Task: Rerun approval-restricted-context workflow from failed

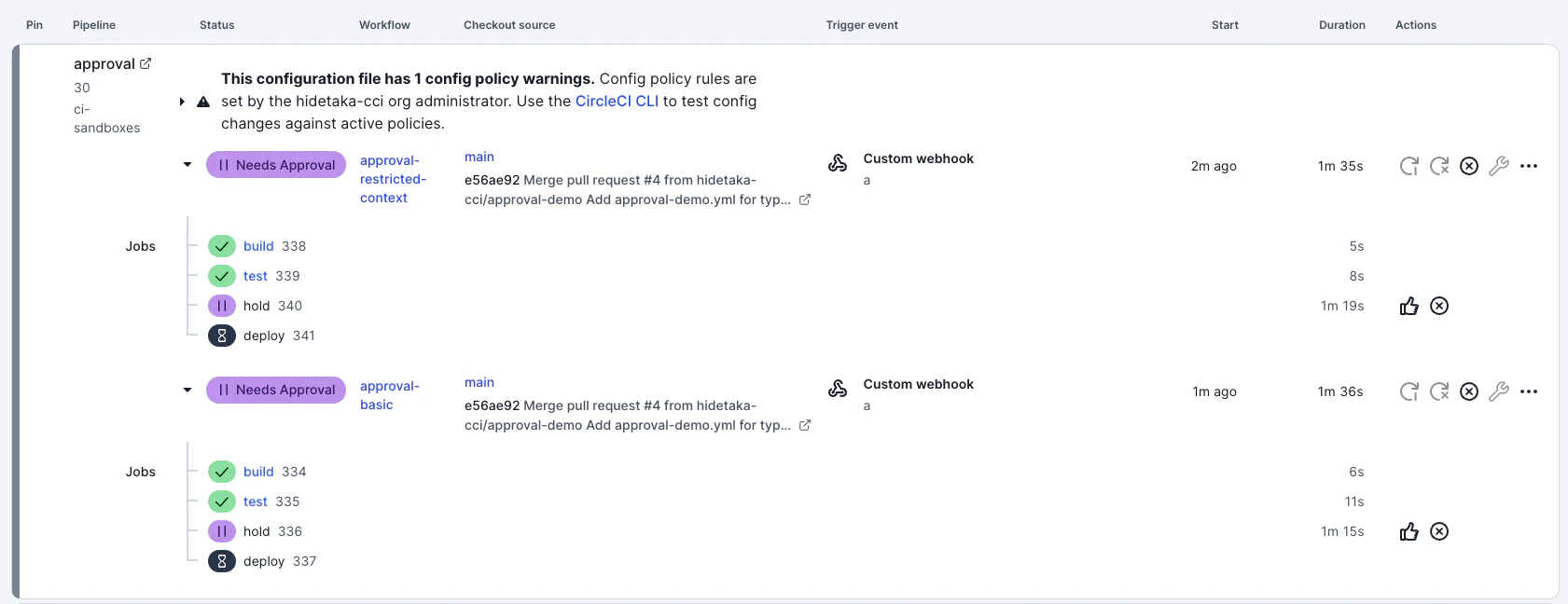Action: point(1439,166)
